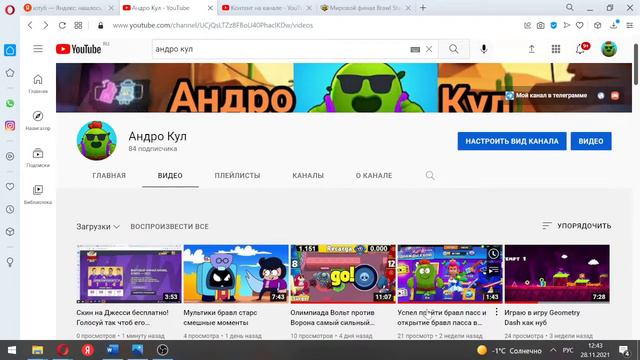This screenshot has width=640, height=360.
Task: Switch to О КАНАЛЕ channel tab
Action: point(374,176)
